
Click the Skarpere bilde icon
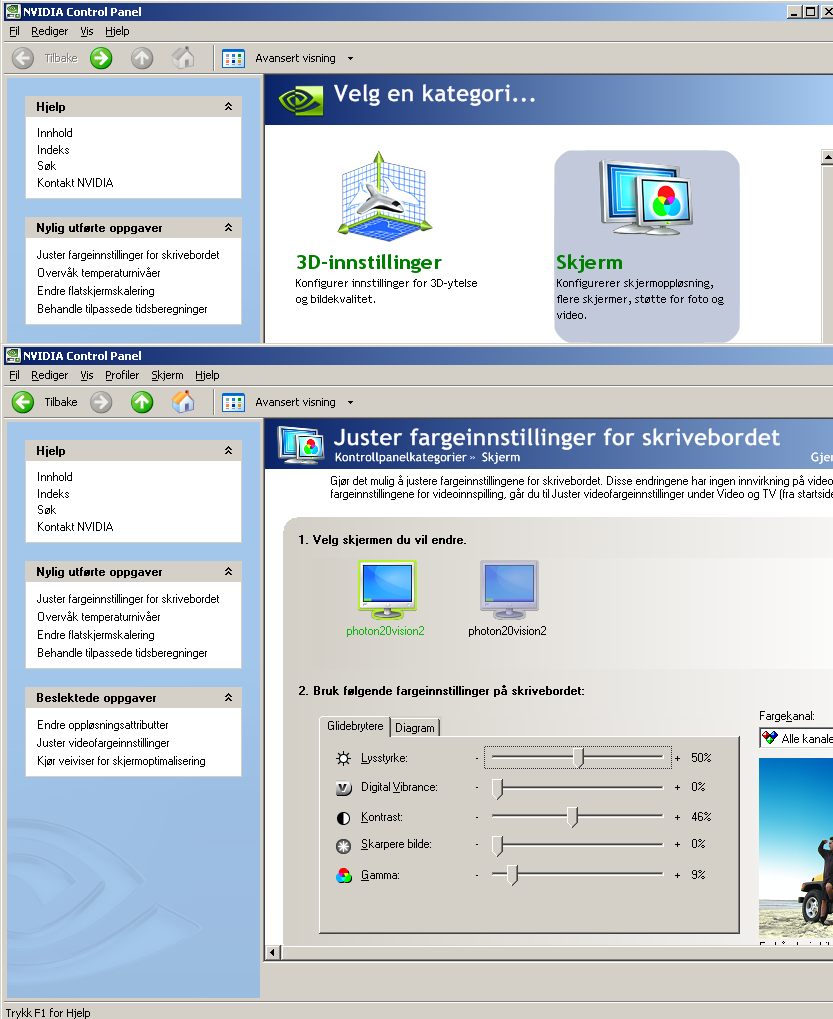pyautogui.click(x=343, y=845)
